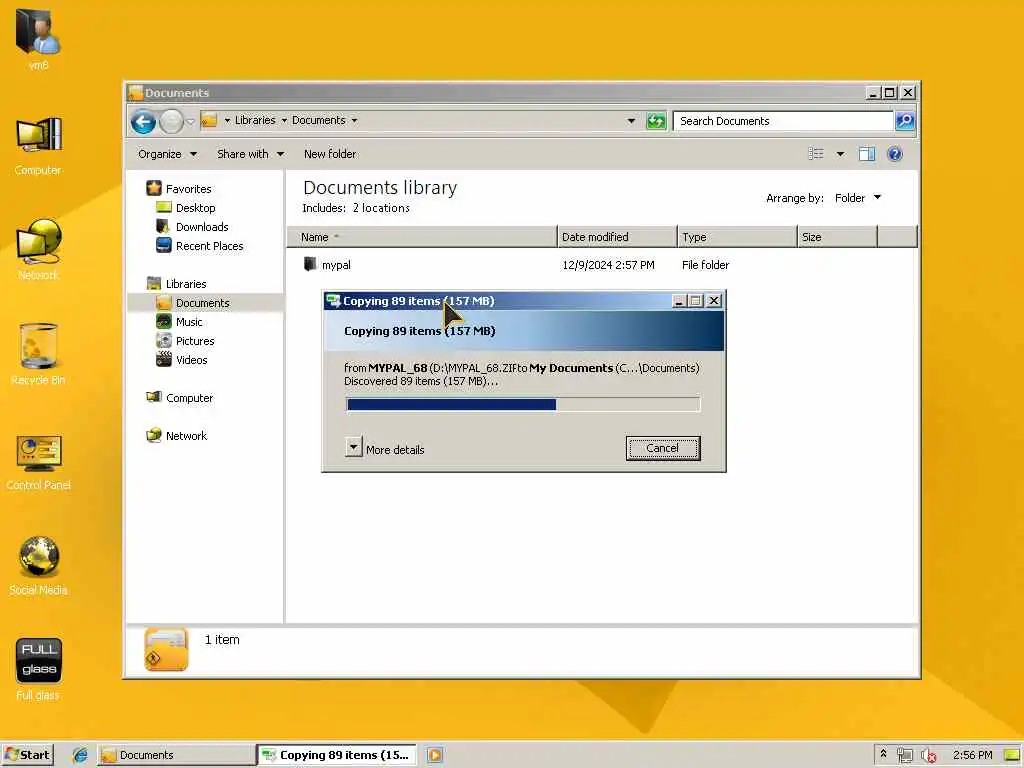Open the view options dropdown arrow
This screenshot has height=768, width=1024.
coord(840,154)
